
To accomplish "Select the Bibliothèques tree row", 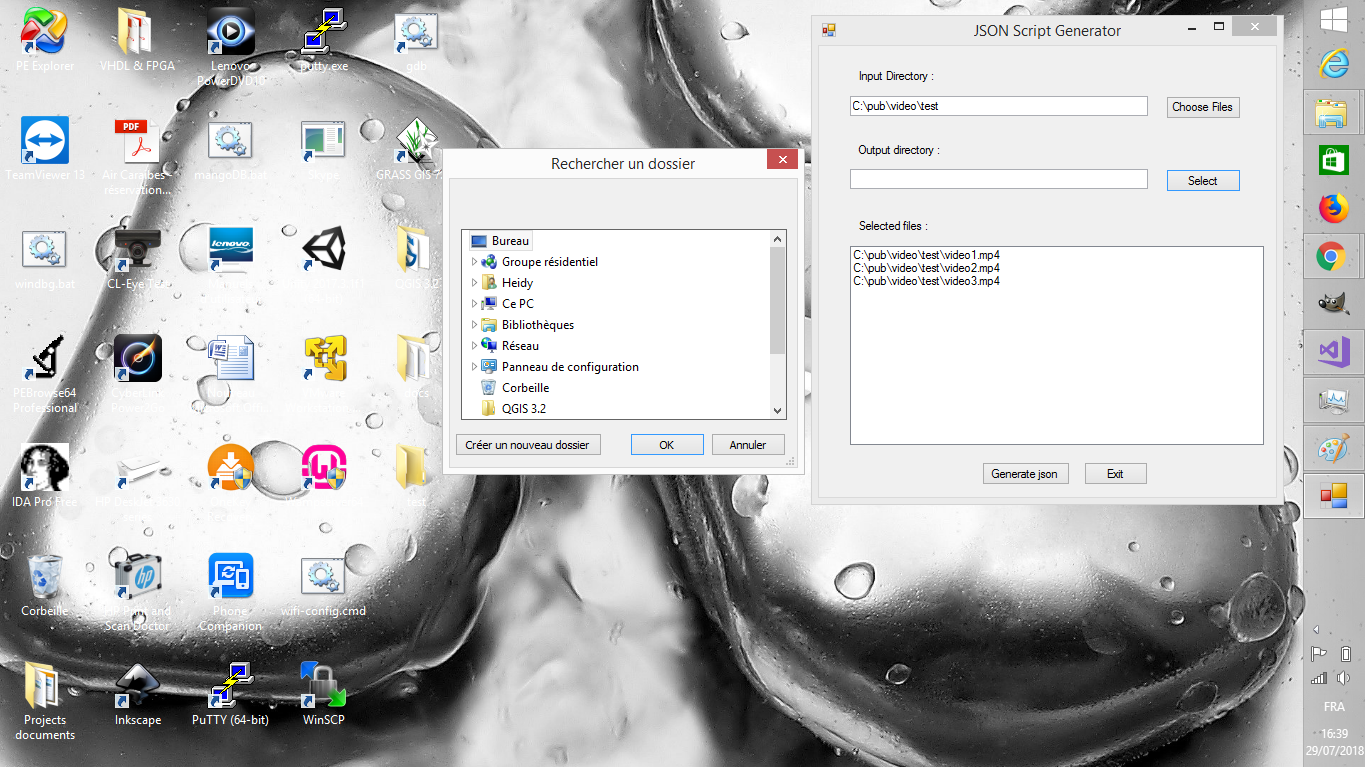I will click(527, 325).
